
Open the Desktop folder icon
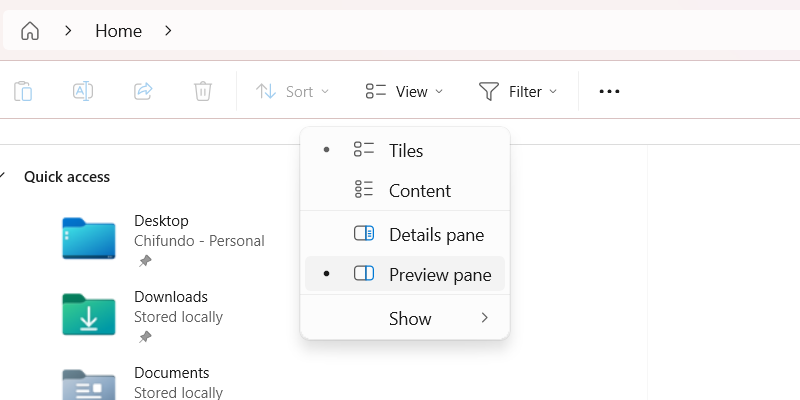coord(88,238)
